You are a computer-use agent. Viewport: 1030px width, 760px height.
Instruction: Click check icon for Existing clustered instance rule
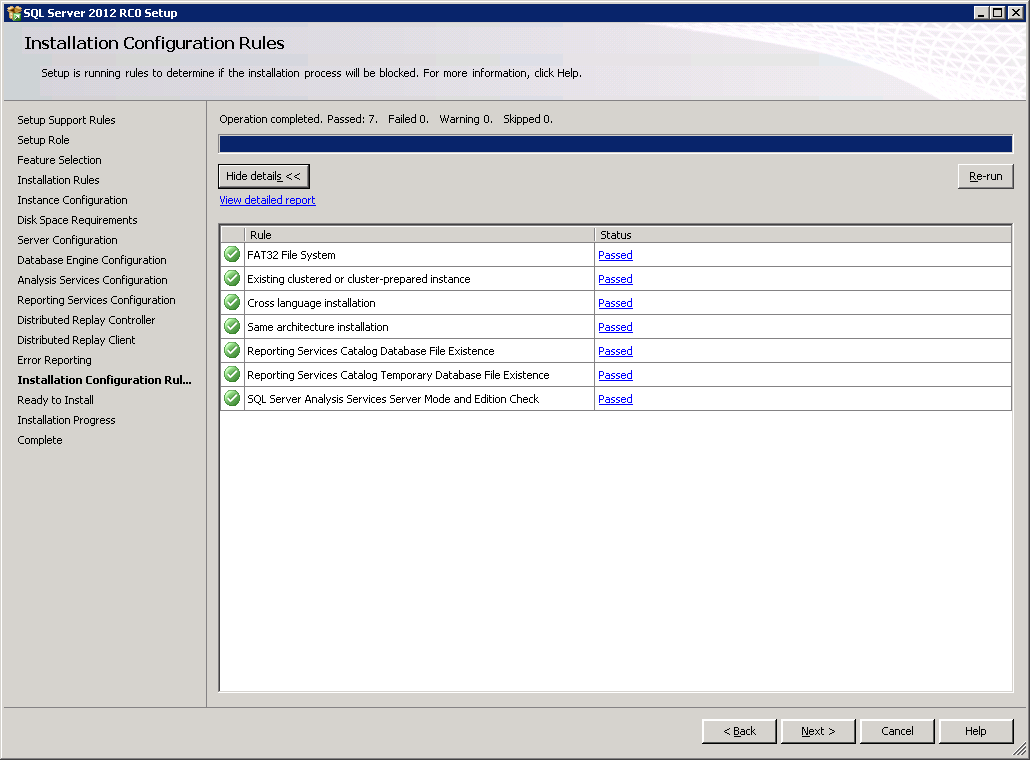[x=232, y=279]
